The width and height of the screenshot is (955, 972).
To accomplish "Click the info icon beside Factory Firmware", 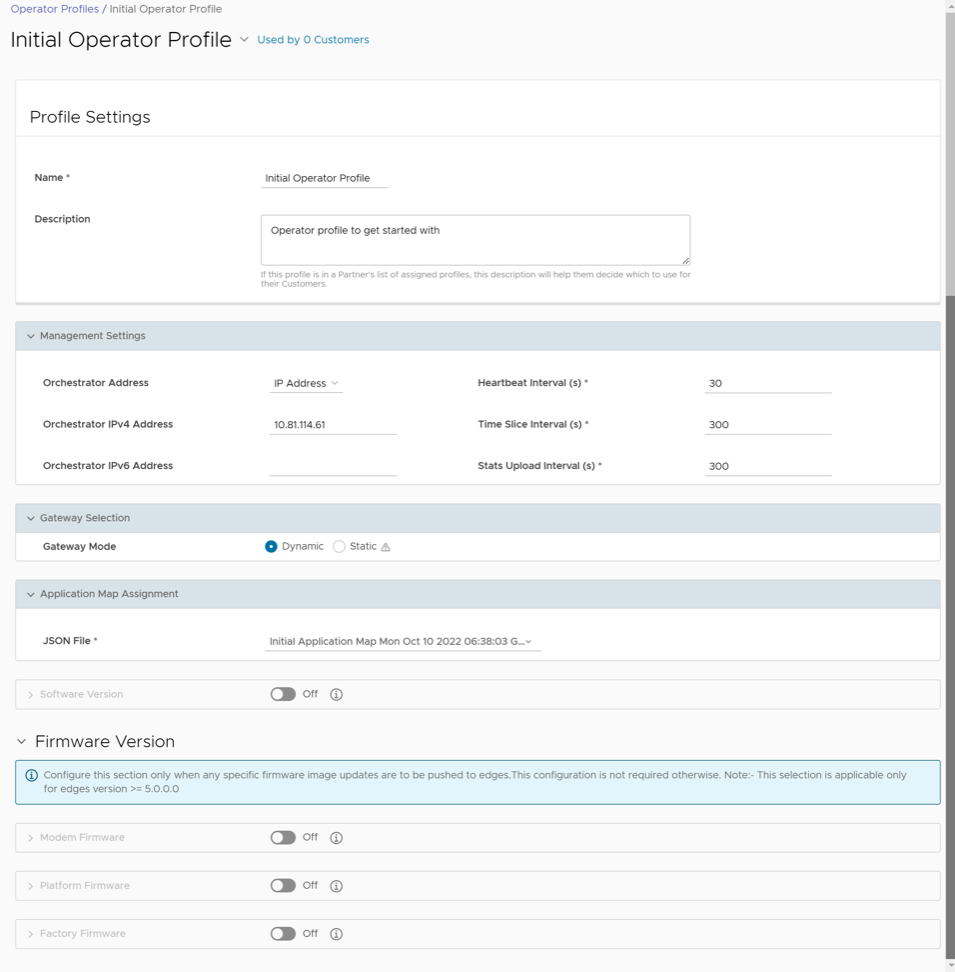I will coord(337,933).
